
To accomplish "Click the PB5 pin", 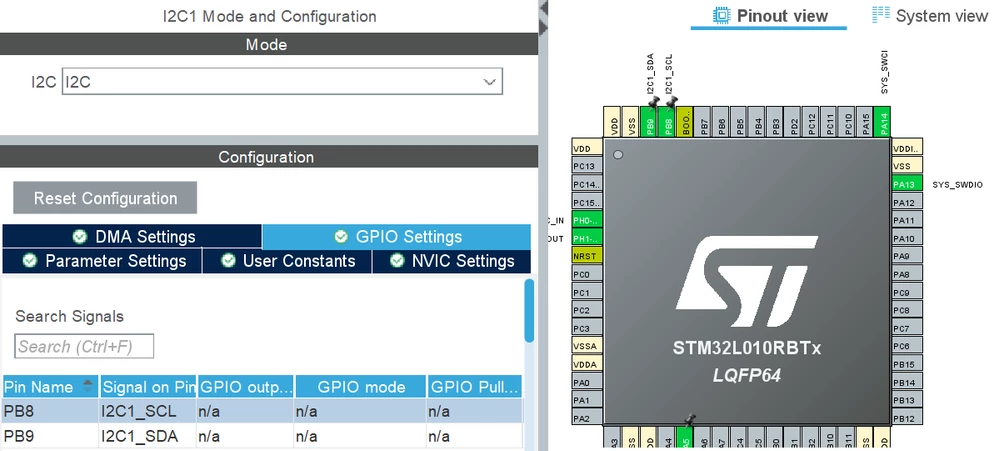I will [x=740, y=122].
